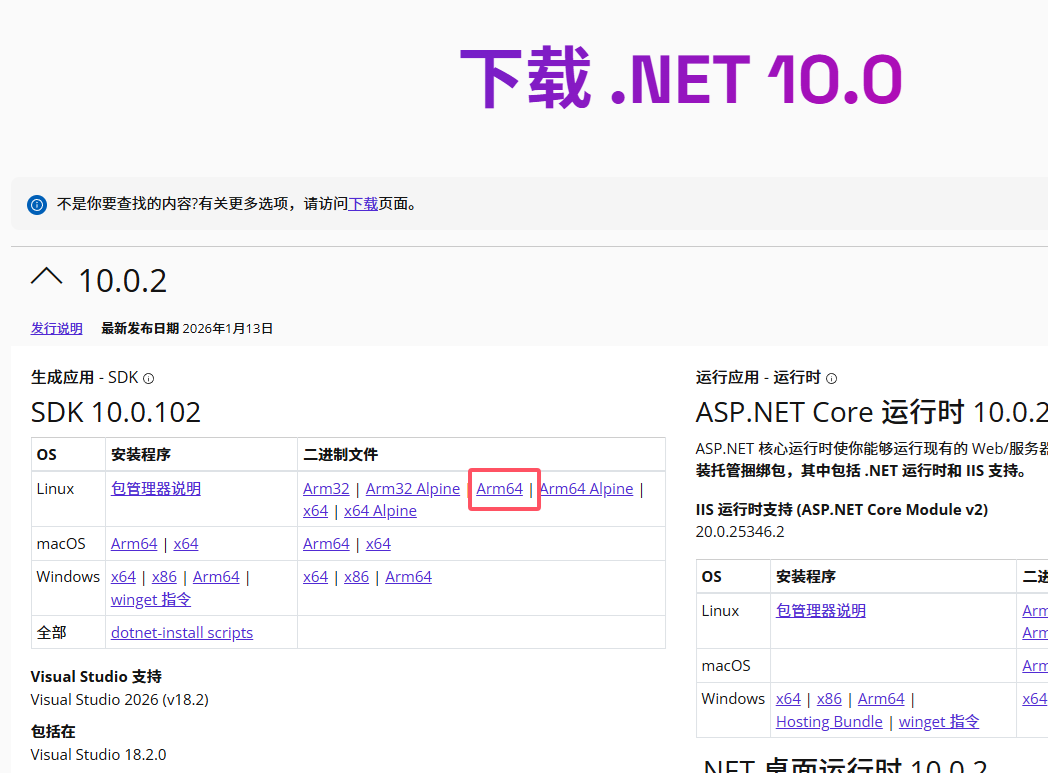The width and height of the screenshot is (1048, 773).
Task: Click the blue info icon in notice banner
Action: [37, 204]
